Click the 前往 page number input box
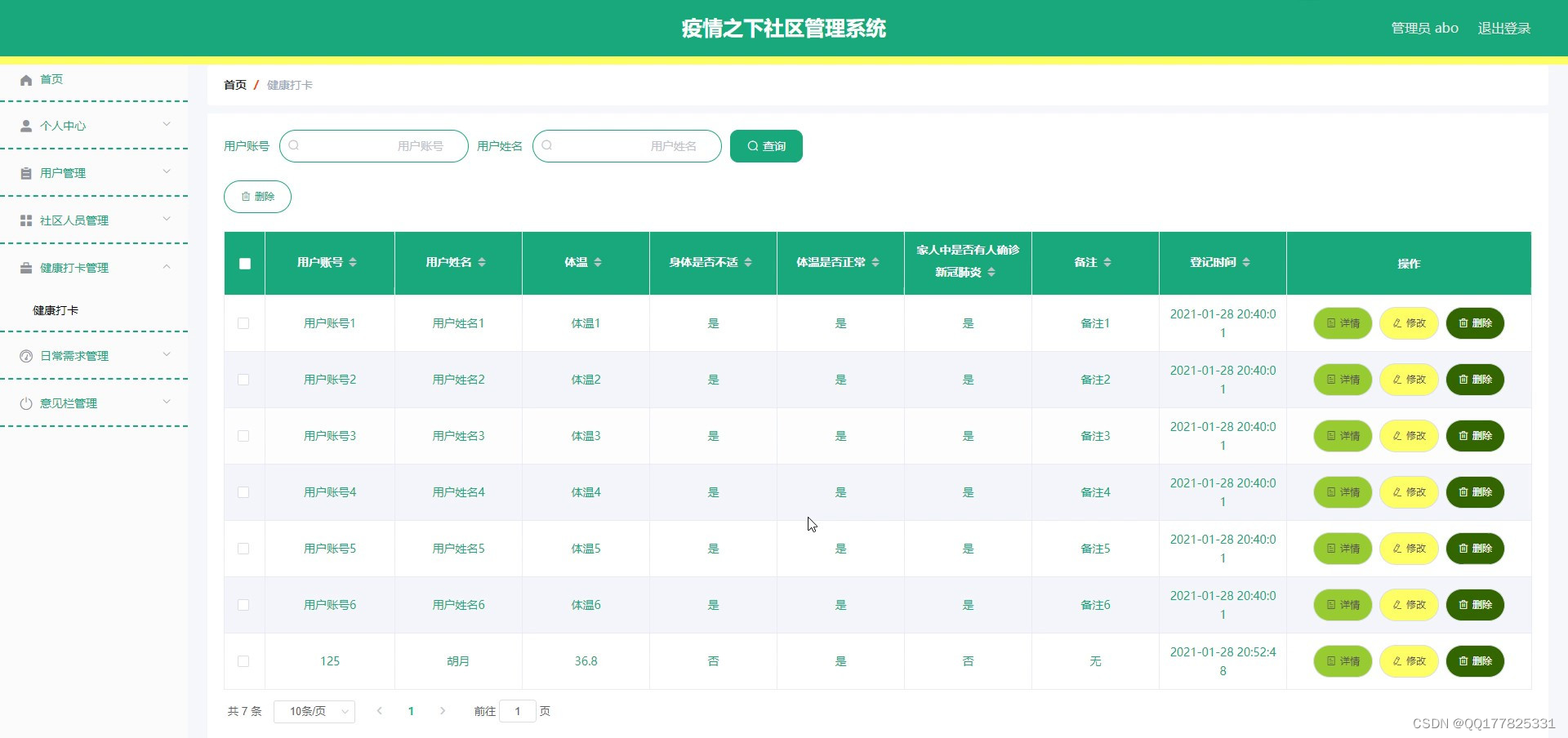1568x738 pixels. 518,711
